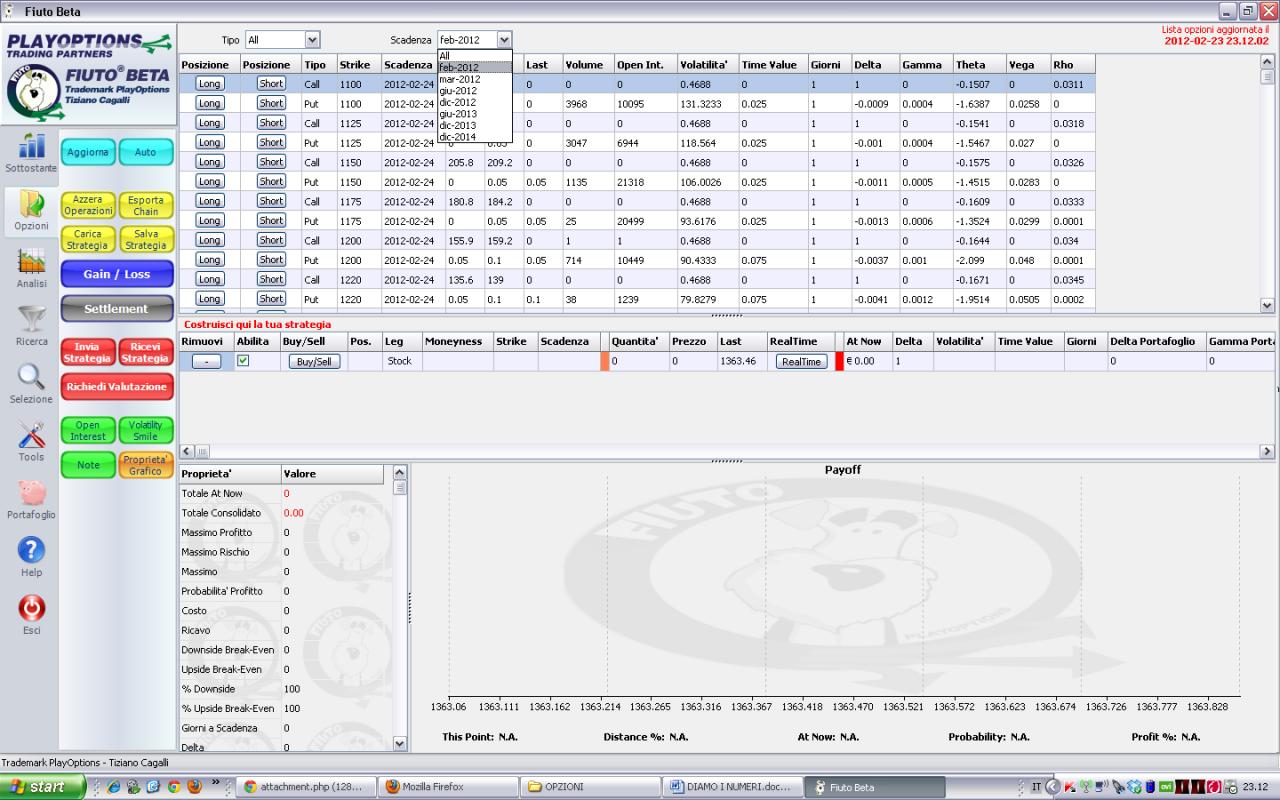
Task: Click the Selezione magnifier icon
Action: click(31, 377)
